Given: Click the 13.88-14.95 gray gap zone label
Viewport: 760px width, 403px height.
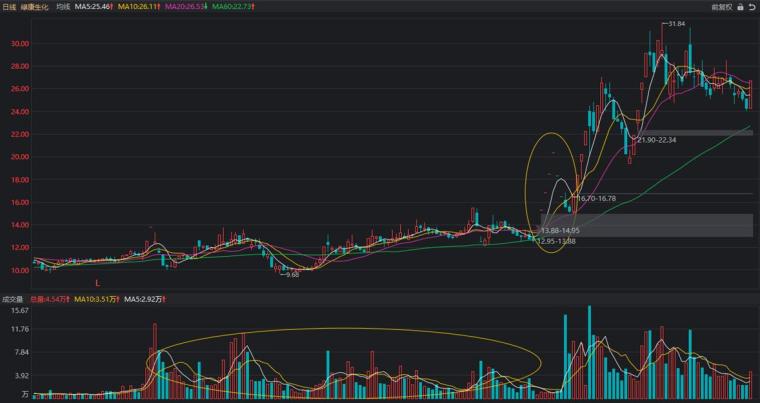Looking at the screenshot, I should [x=560, y=230].
